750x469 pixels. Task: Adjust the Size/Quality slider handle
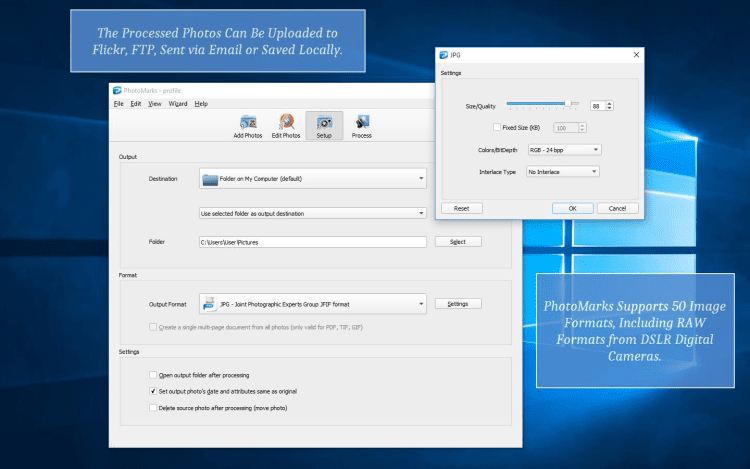pos(568,103)
